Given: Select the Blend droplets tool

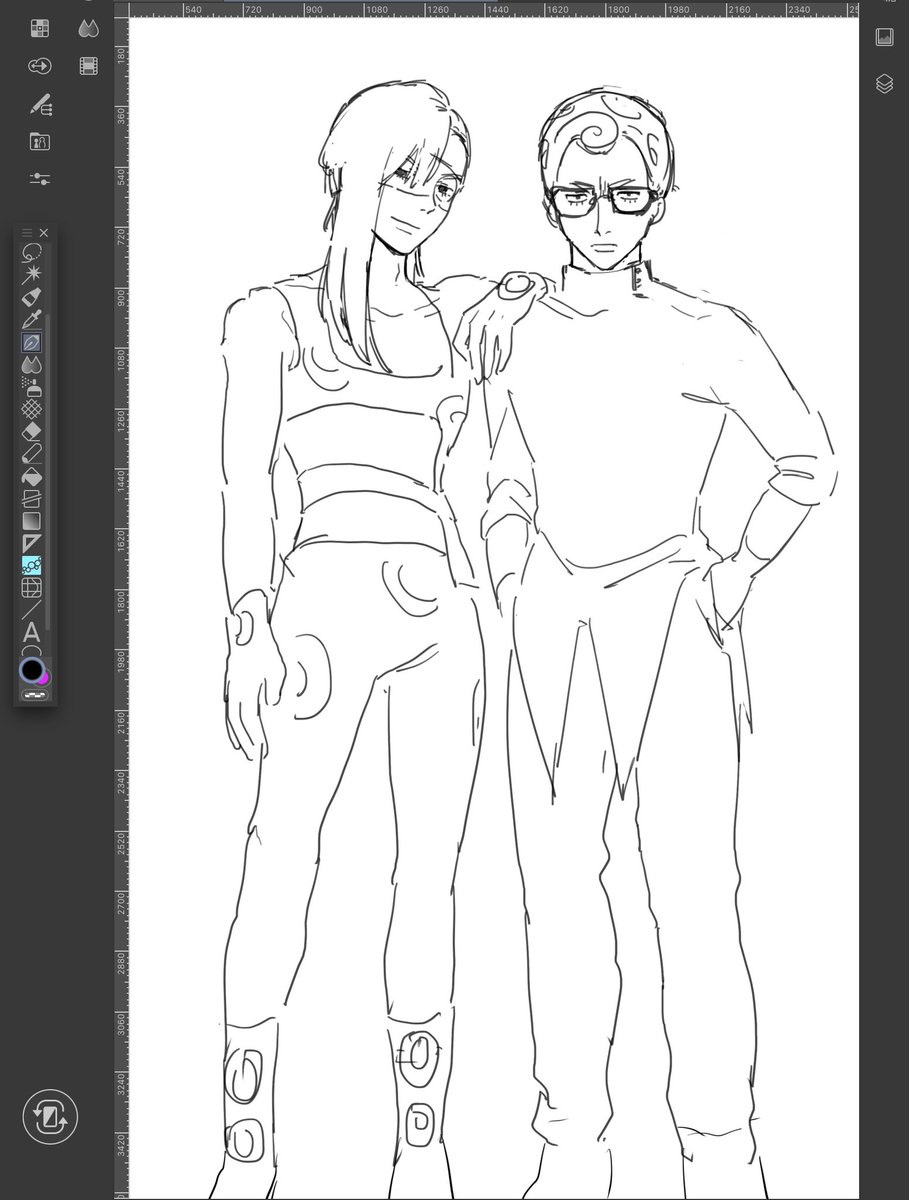Looking at the screenshot, I should (31, 365).
